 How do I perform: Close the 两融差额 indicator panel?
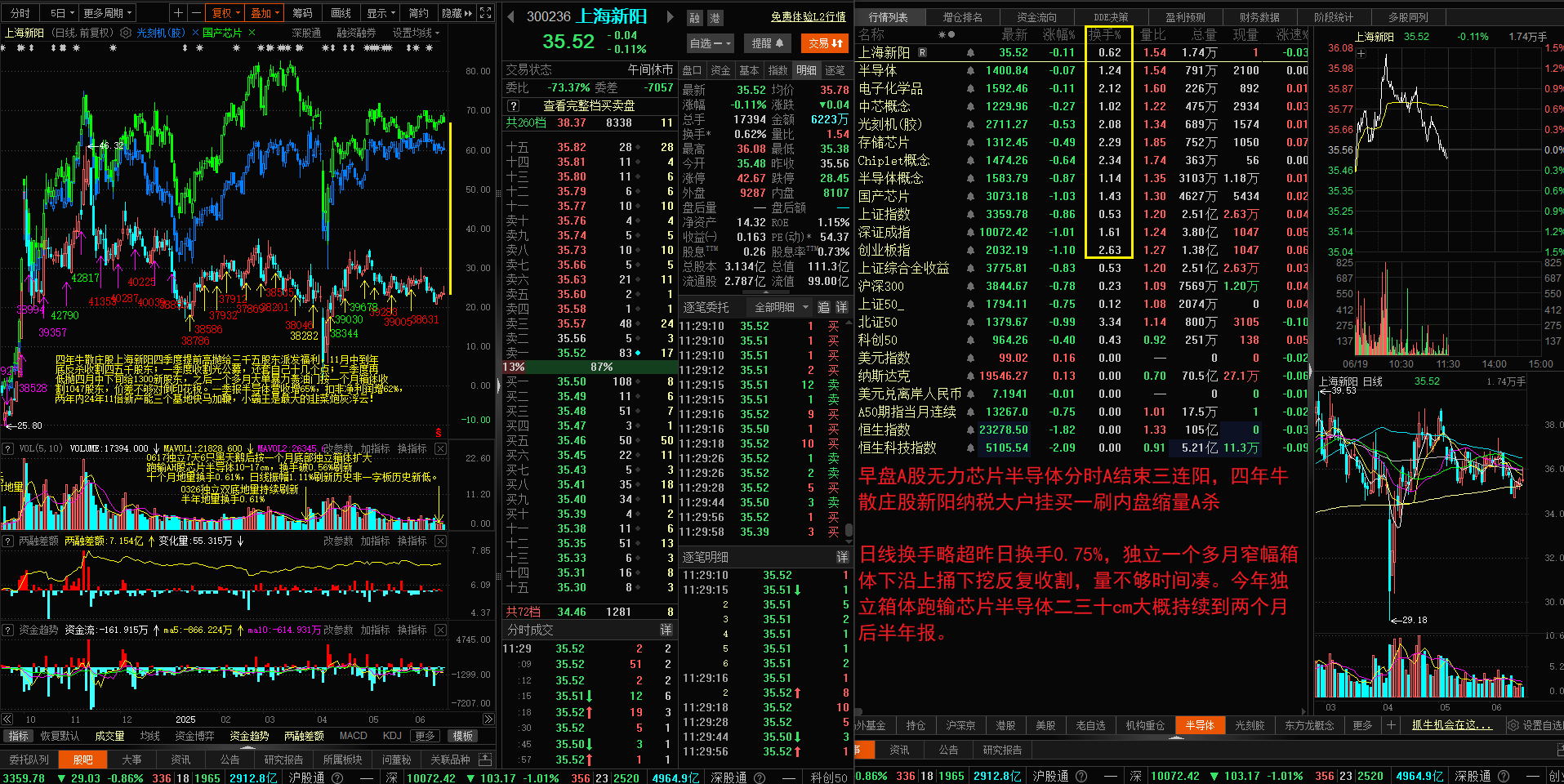440,541
